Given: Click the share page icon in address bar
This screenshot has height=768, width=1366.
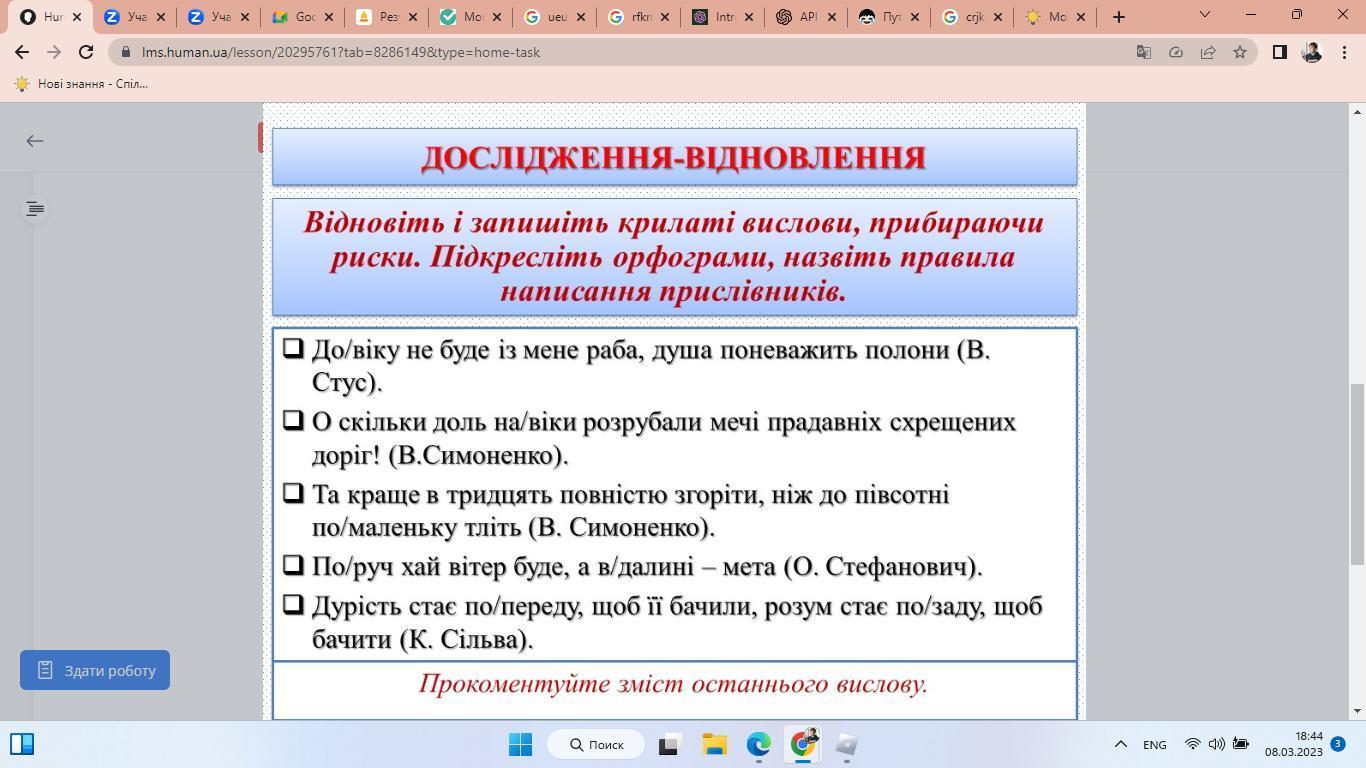Looking at the screenshot, I should [x=1208, y=52].
